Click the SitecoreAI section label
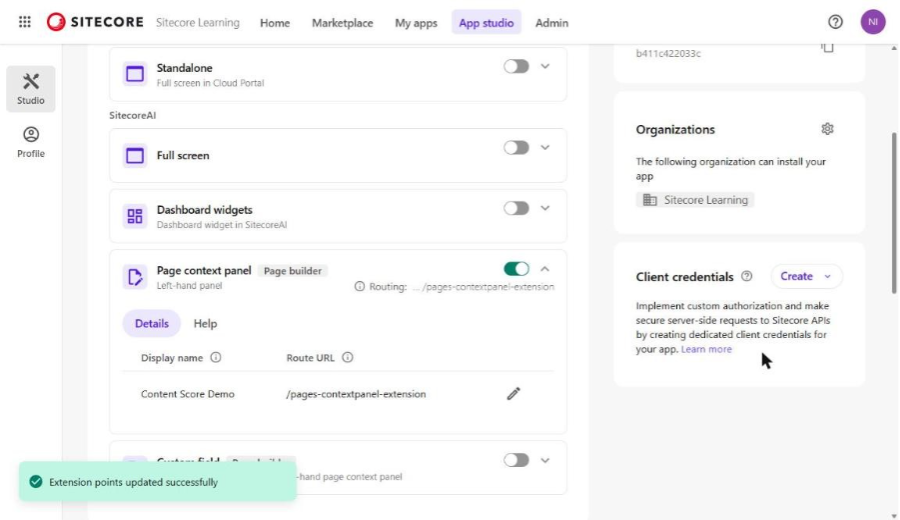900x520 pixels. tap(133, 115)
